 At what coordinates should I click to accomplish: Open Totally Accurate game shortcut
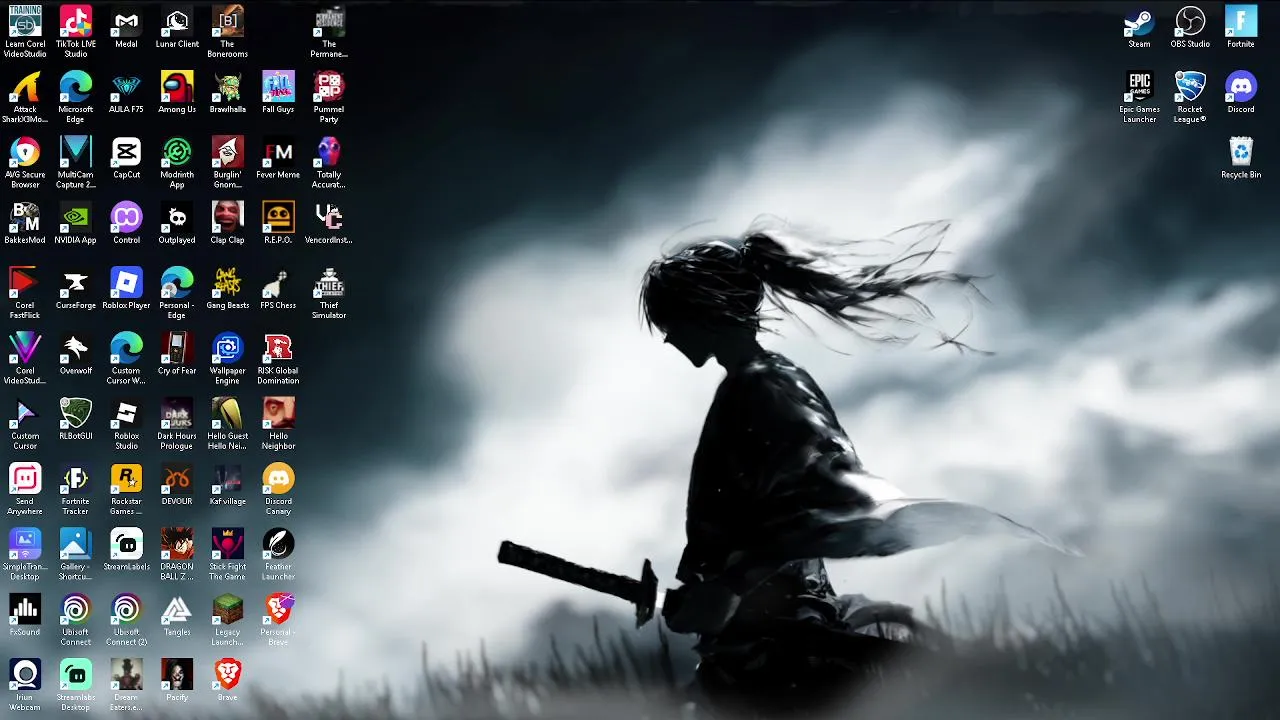pyautogui.click(x=329, y=162)
